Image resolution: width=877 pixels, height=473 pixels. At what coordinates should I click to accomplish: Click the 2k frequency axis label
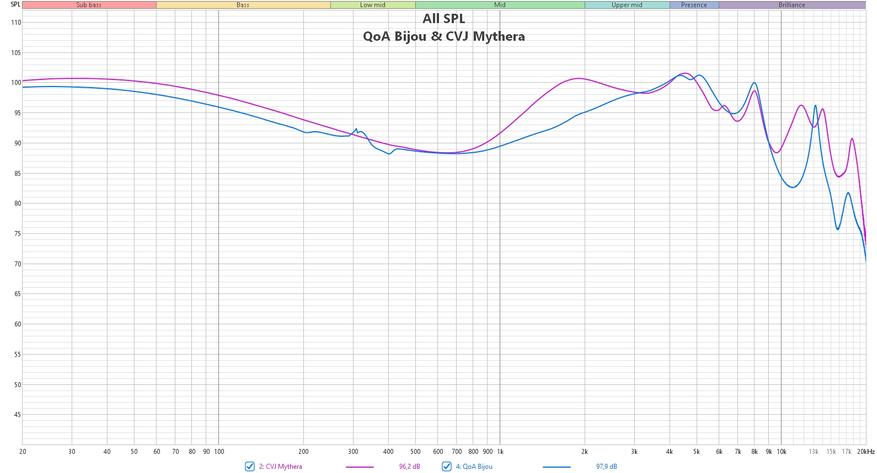tap(584, 451)
